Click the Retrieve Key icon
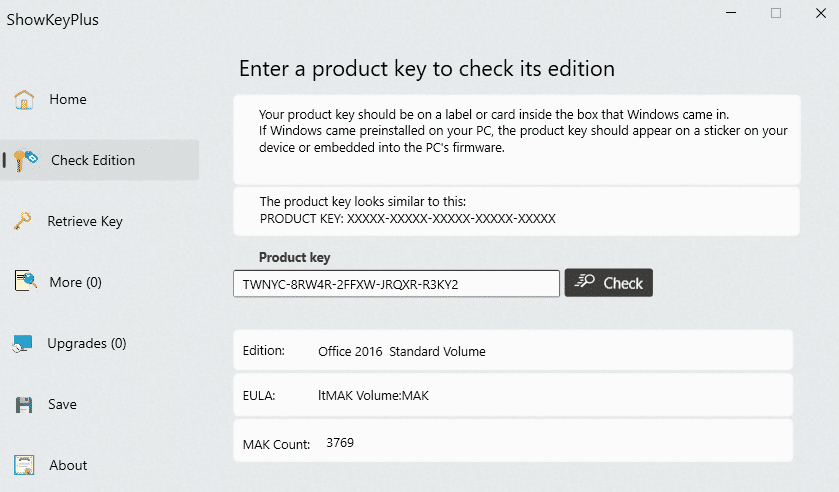 [x=24, y=221]
